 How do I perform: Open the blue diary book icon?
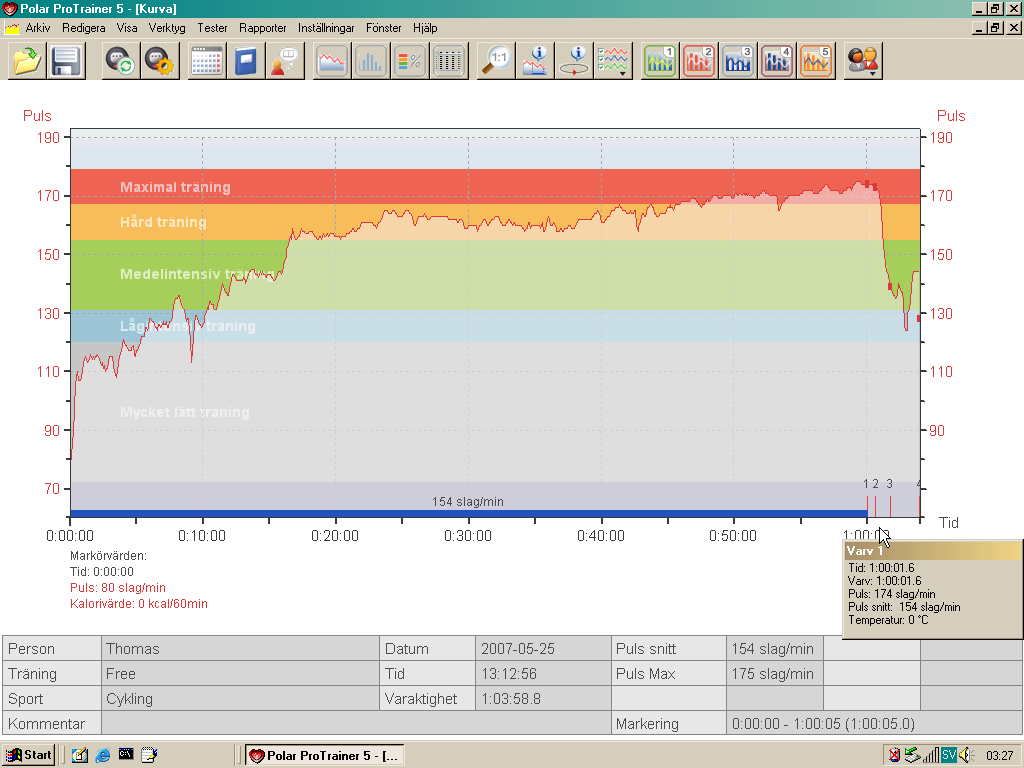click(246, 61)
